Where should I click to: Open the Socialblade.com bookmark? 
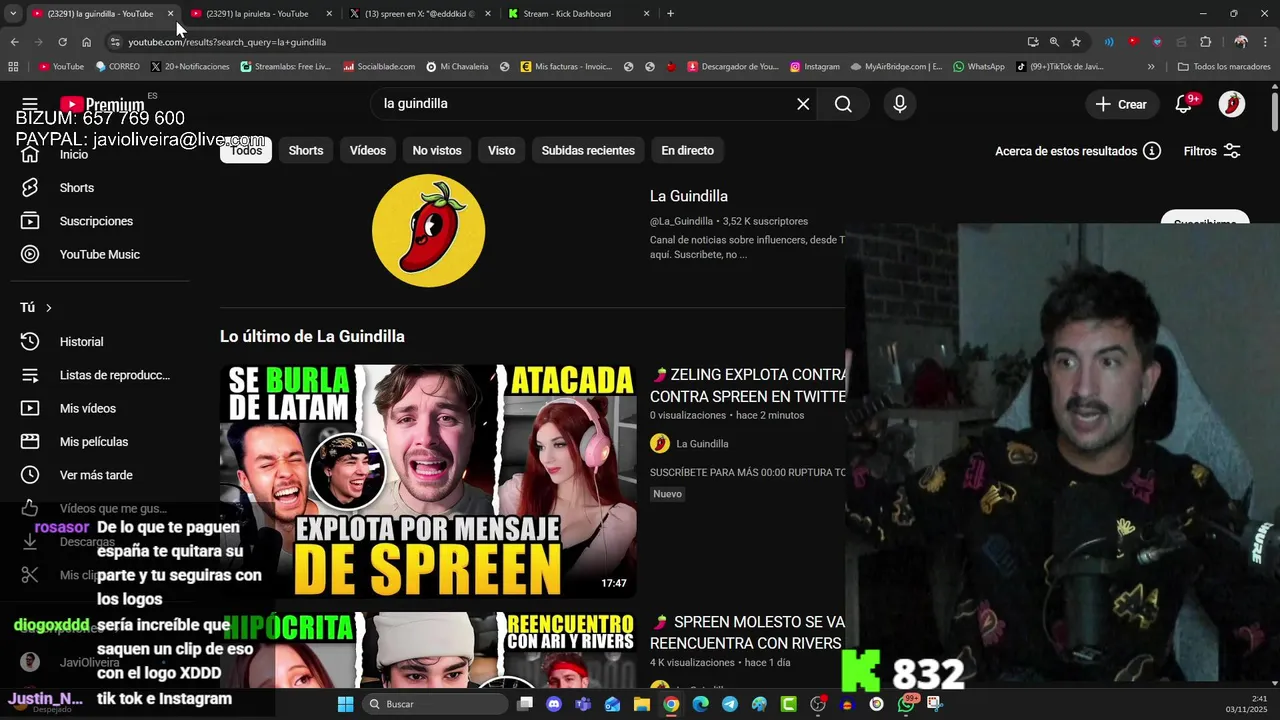pyautogui.click(x=378, y=67)
